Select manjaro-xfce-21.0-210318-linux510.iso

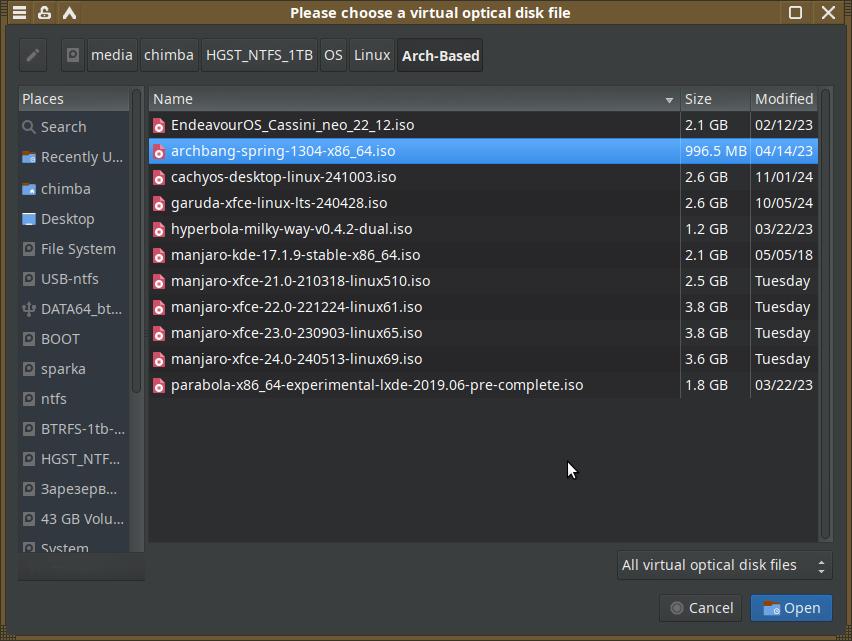[483, 281]
